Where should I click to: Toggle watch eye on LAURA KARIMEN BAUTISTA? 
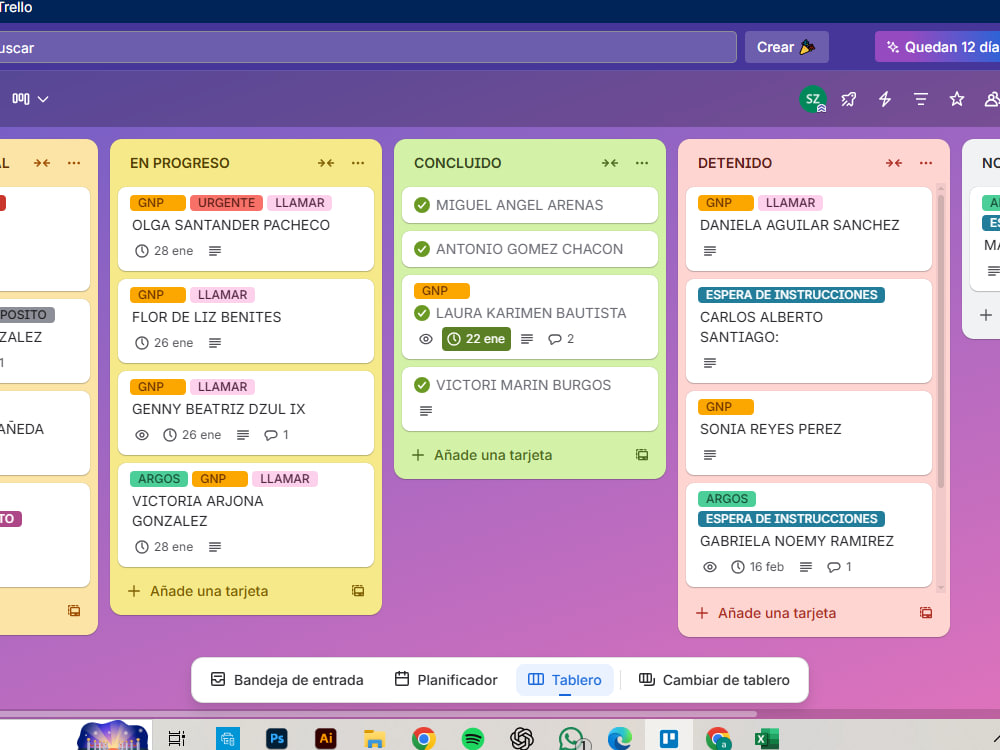(x=425, y=339)
